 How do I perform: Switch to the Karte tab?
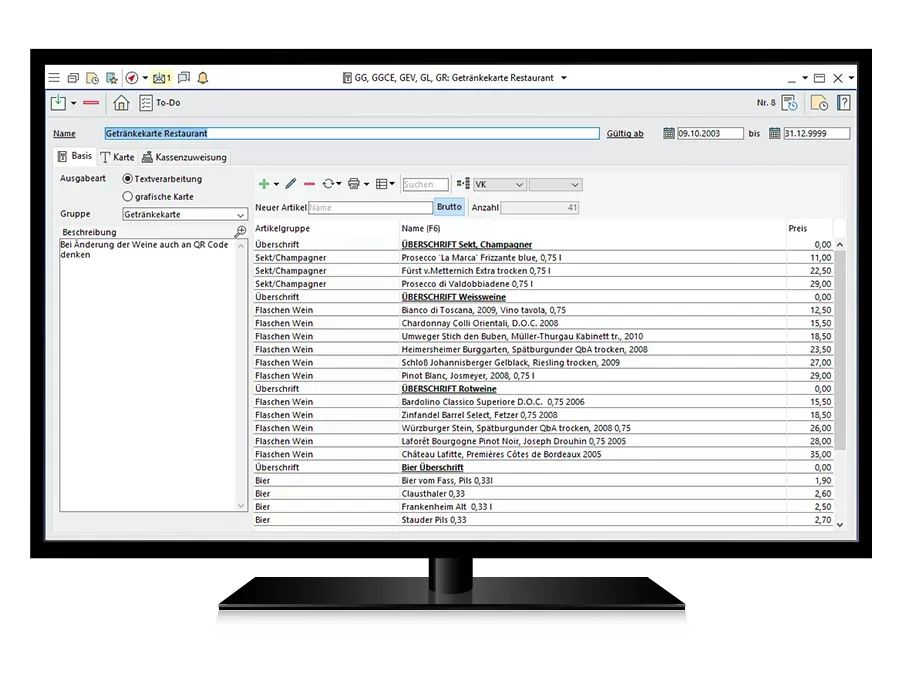[117, 157]
